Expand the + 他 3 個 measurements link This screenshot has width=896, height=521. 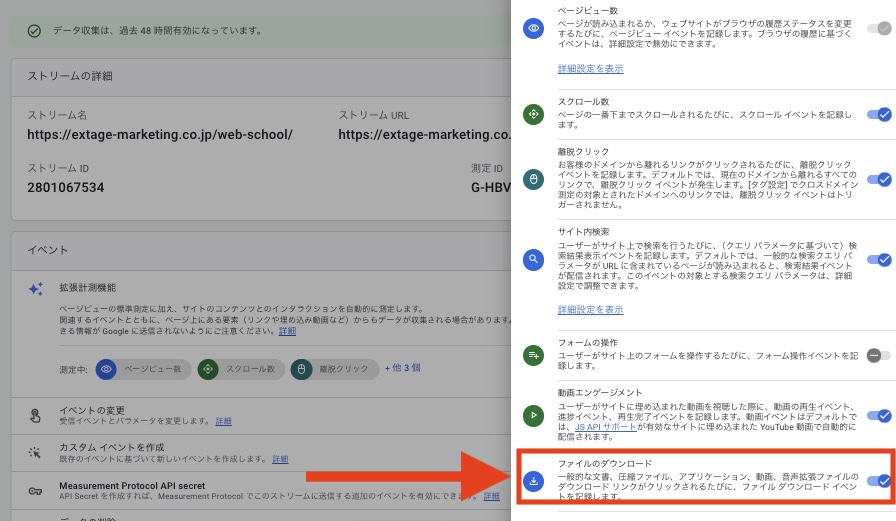coord(402,368)
